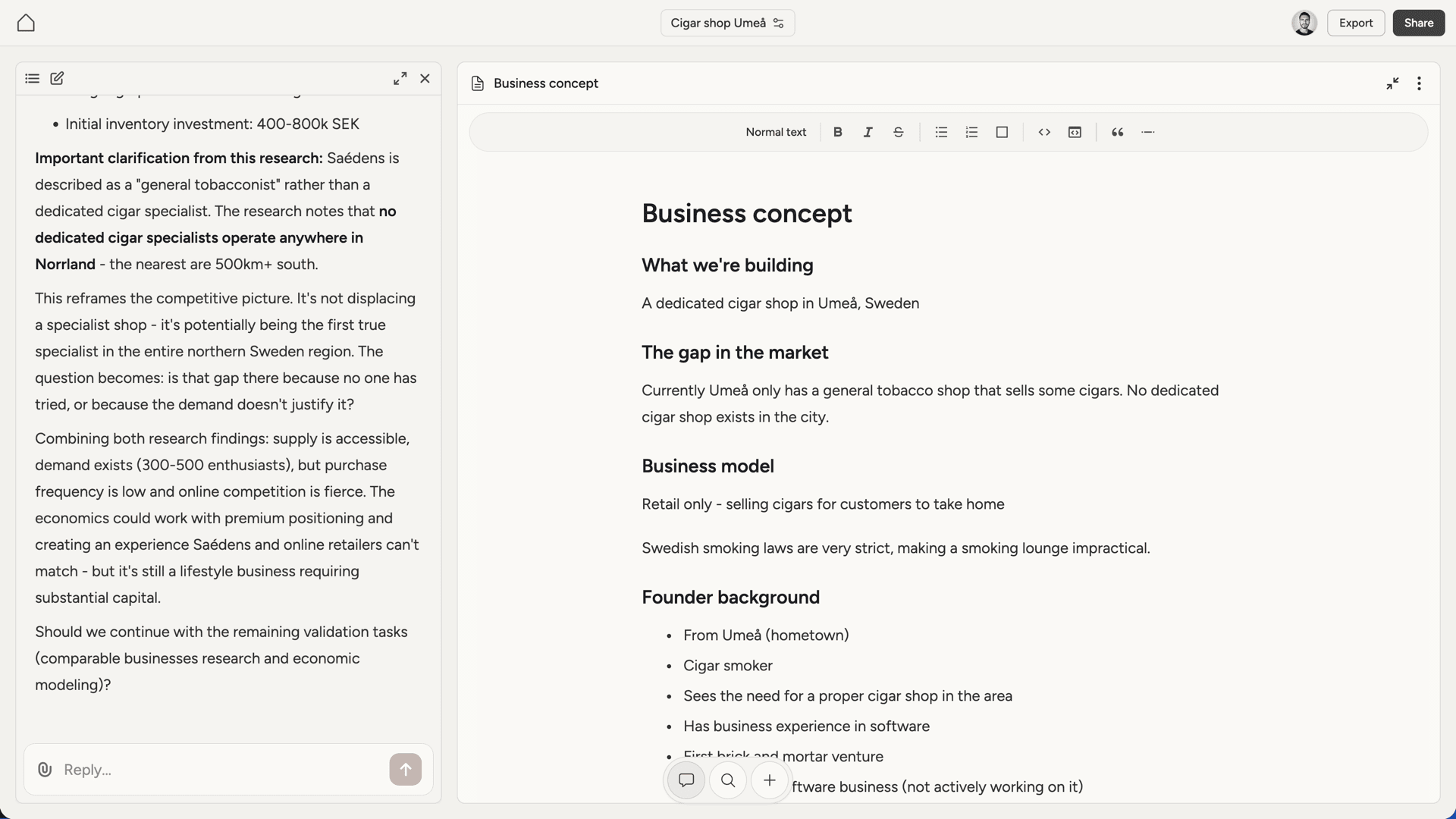1456x819 pixels.
Task: Open the artifact options three-dot menu
Action: point(1419,83)
